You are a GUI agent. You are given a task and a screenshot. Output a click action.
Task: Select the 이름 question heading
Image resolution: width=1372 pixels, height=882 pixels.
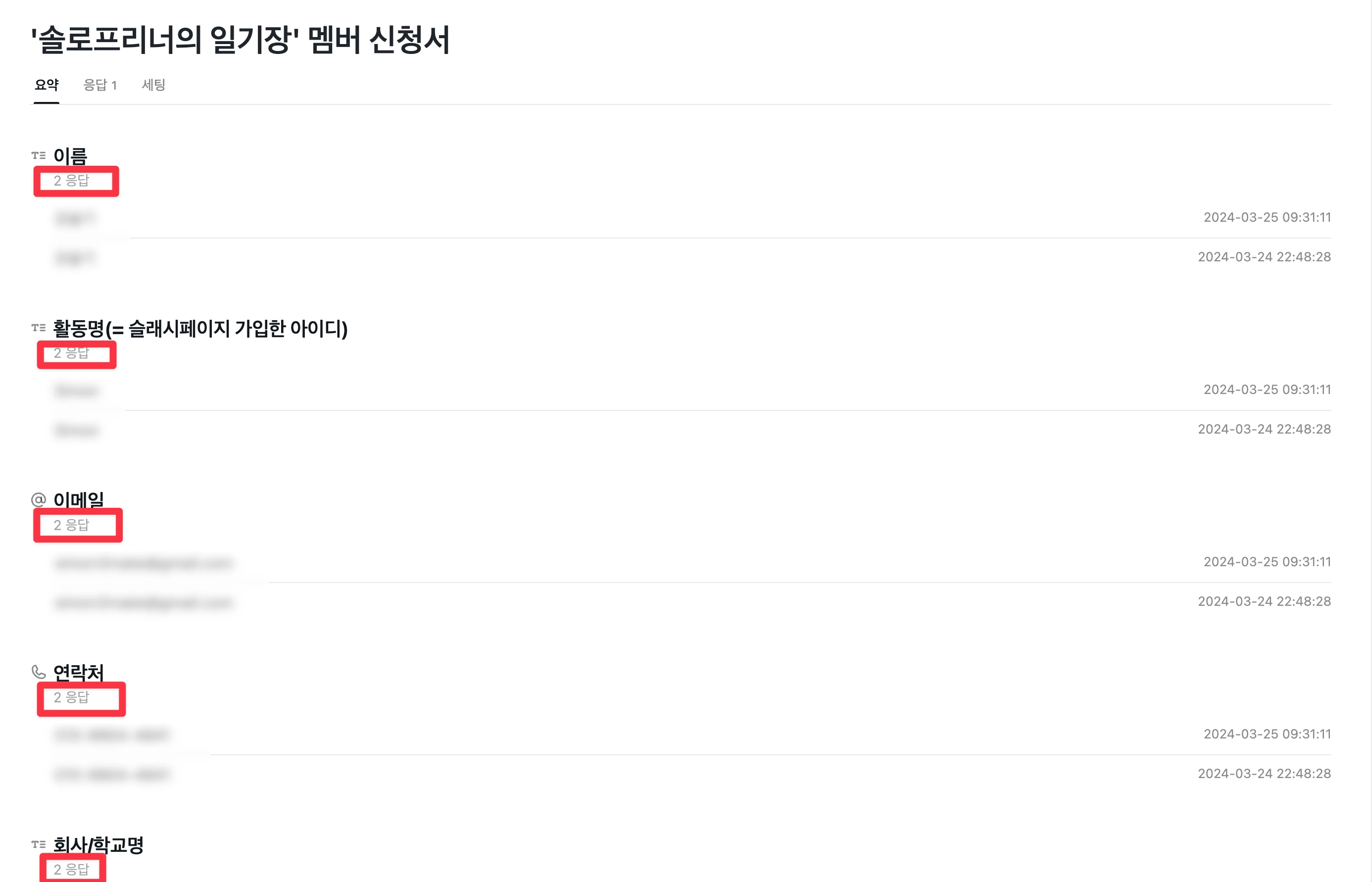[x=70, y=155]
